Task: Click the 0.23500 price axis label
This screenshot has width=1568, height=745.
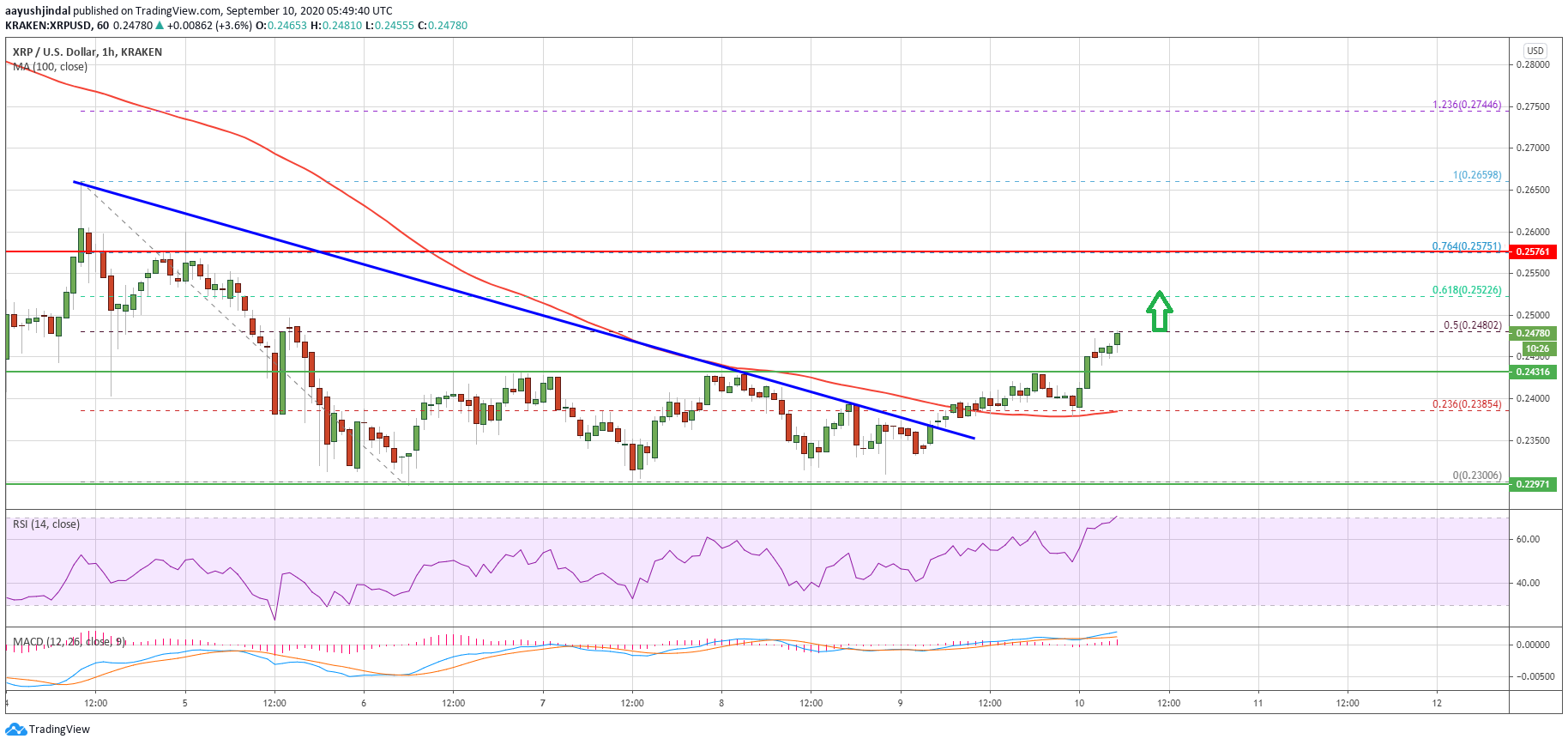Action: click(1534, 440)
